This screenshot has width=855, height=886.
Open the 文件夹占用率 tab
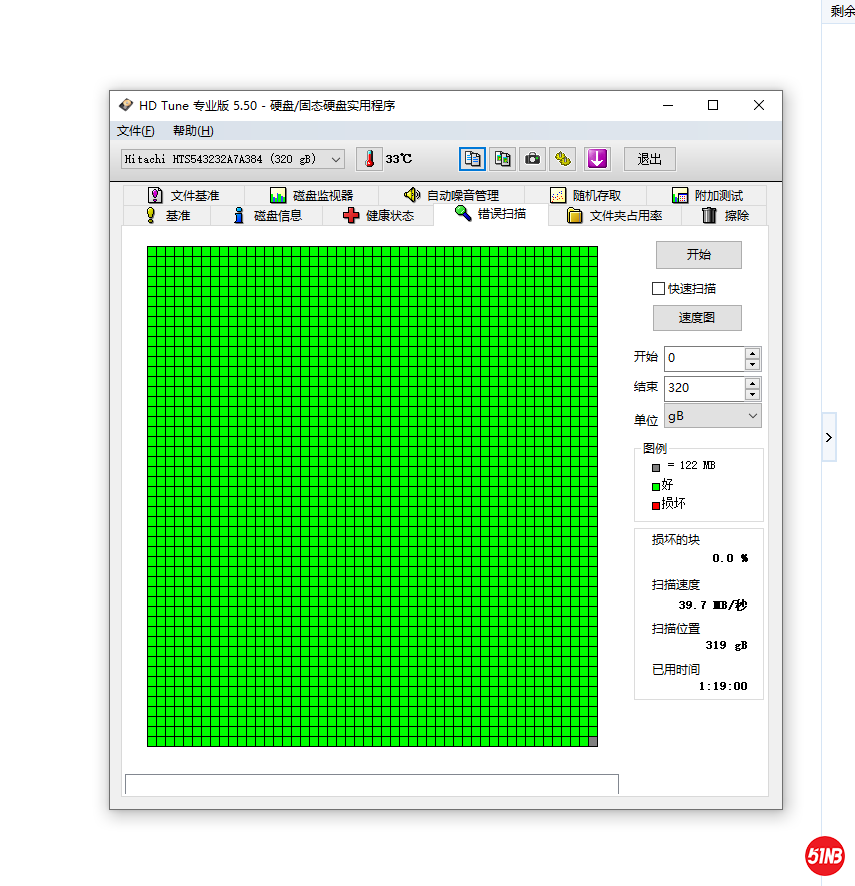pos(614,216)
